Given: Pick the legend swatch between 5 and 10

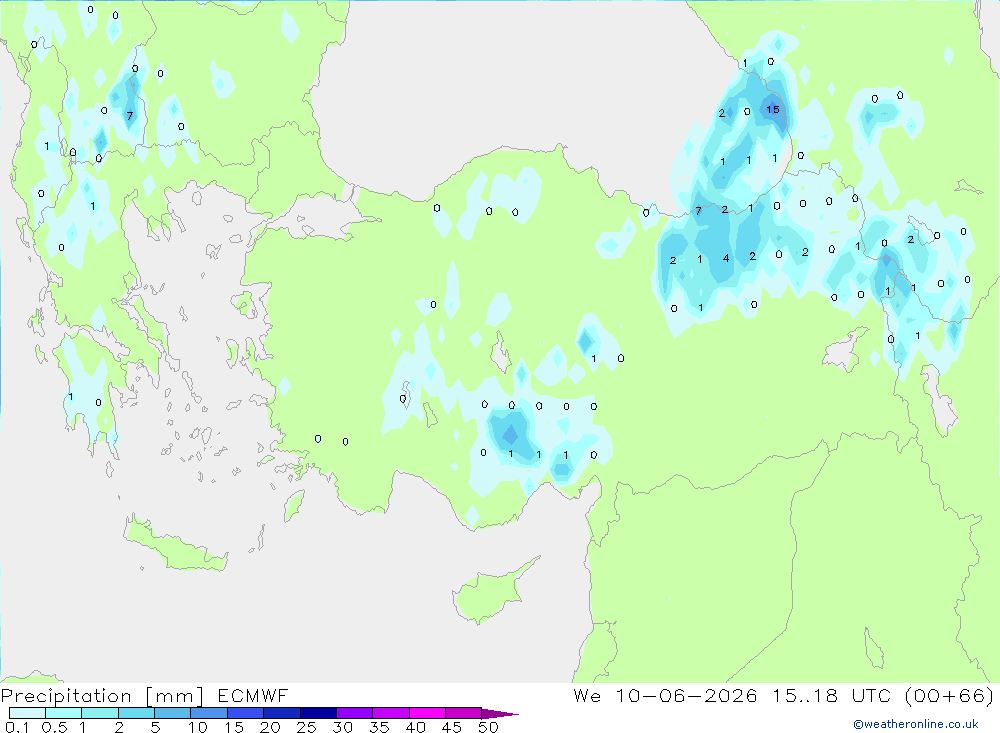Looking at the screenshot, I should 172,713.
